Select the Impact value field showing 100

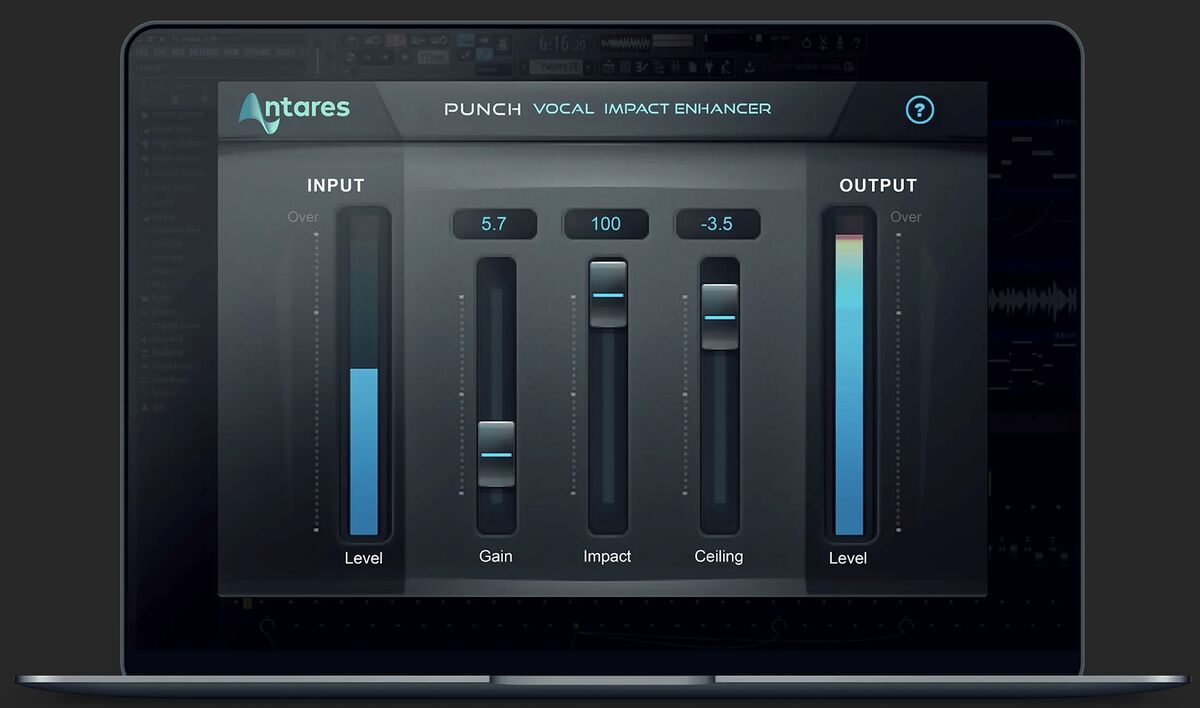pyautogui.click(x=606, y=224)
